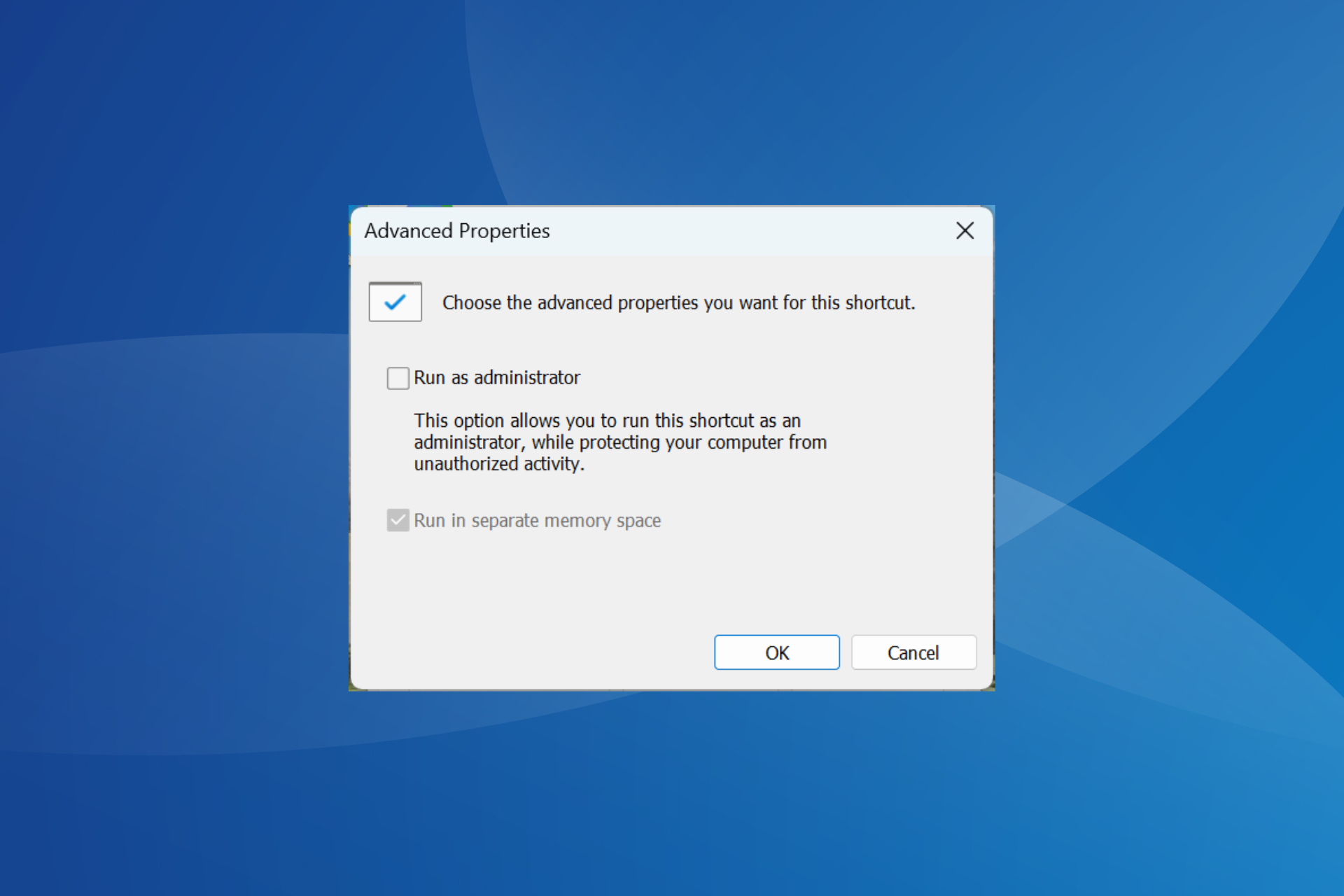Close the Advanced Properties dialog
1344x896 pixels.
[x=965, y=230]
